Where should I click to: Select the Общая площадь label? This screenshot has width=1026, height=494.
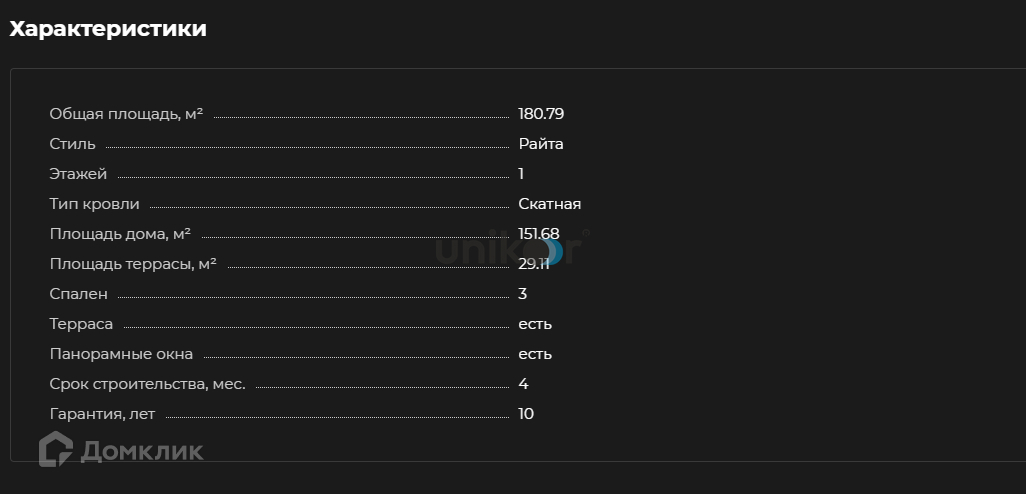point(126,114)
